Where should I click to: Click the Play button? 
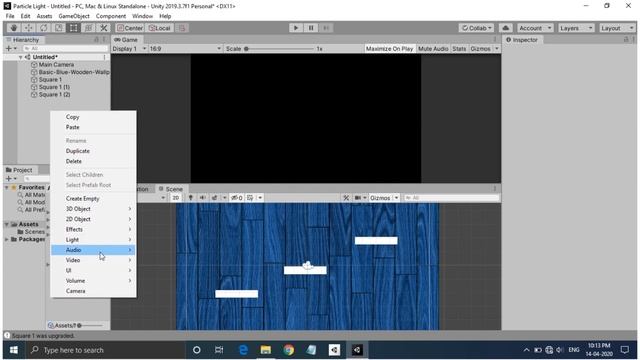[296, 28]
